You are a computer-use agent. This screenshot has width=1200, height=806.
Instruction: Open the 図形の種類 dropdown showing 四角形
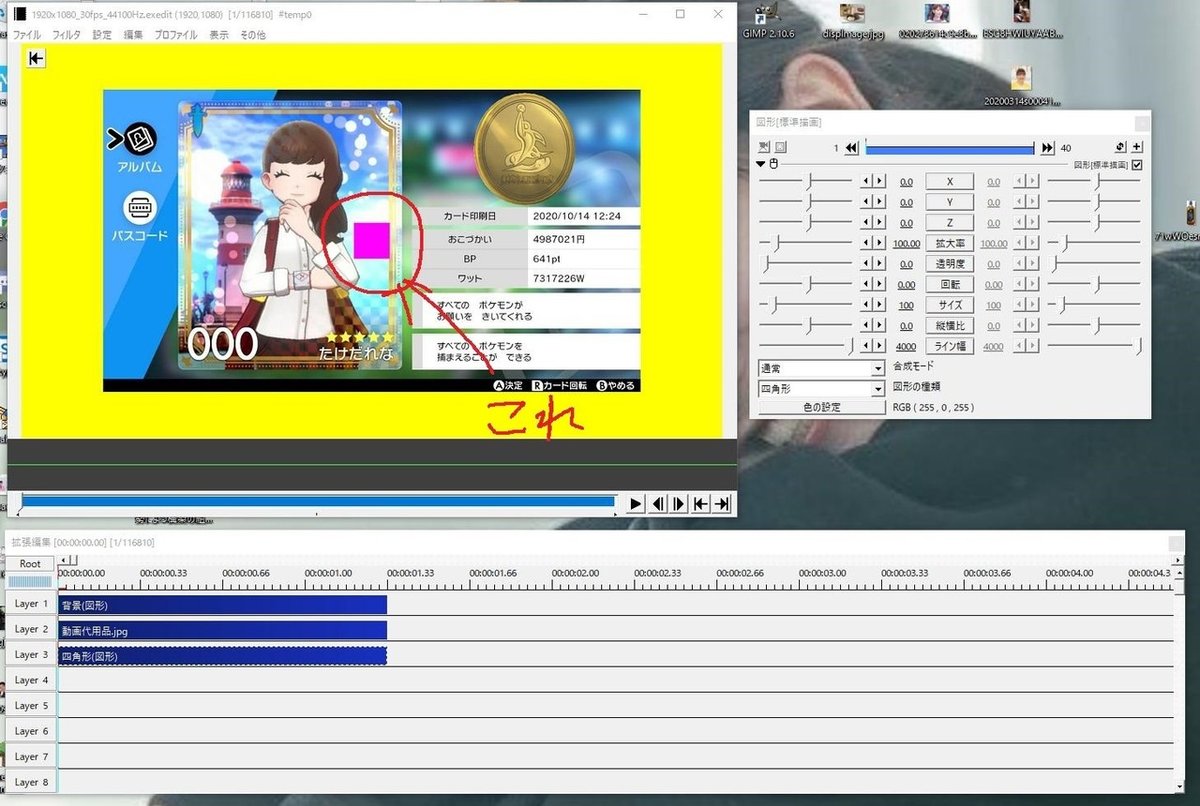tap(821, 387)
